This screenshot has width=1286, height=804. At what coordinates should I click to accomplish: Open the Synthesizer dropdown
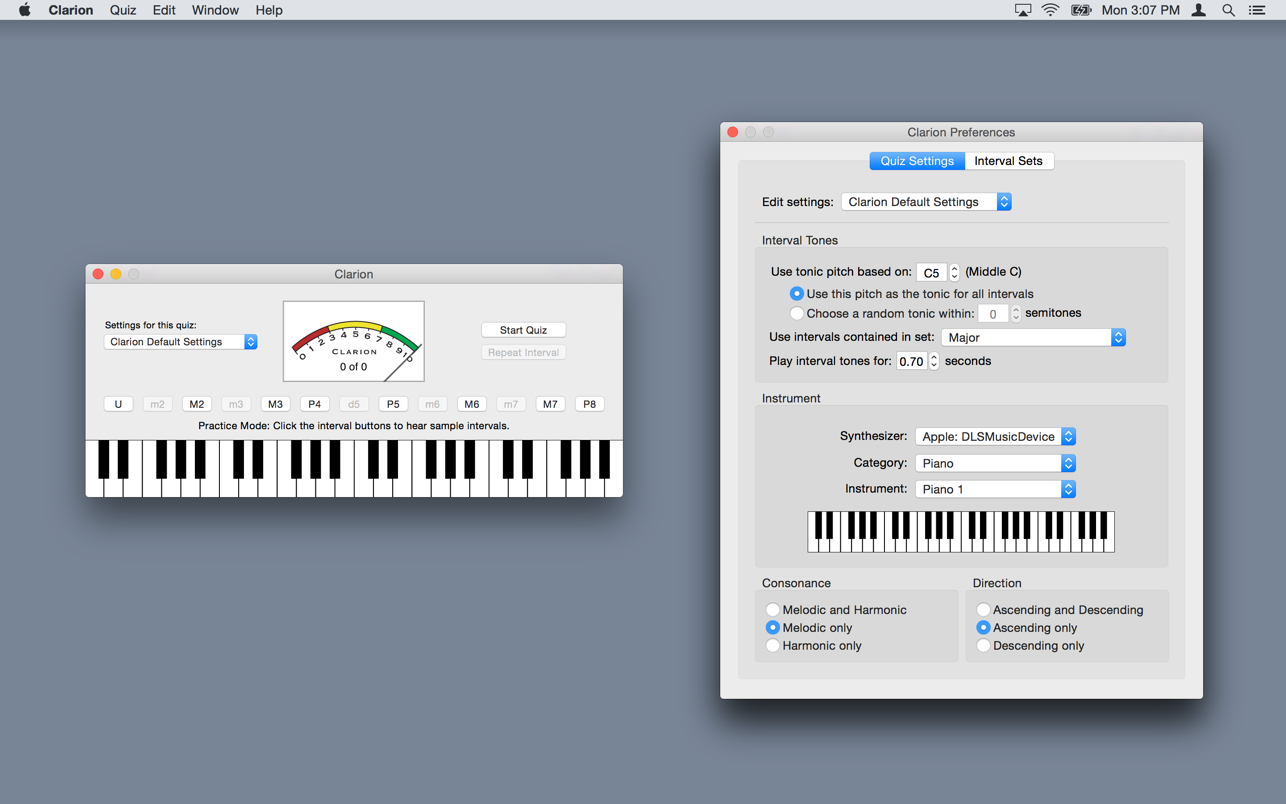click(x=995, y=437)
